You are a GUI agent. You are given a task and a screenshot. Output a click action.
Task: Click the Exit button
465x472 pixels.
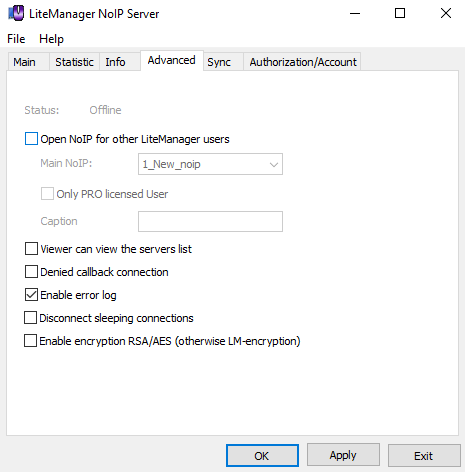[x=424, y=455]
